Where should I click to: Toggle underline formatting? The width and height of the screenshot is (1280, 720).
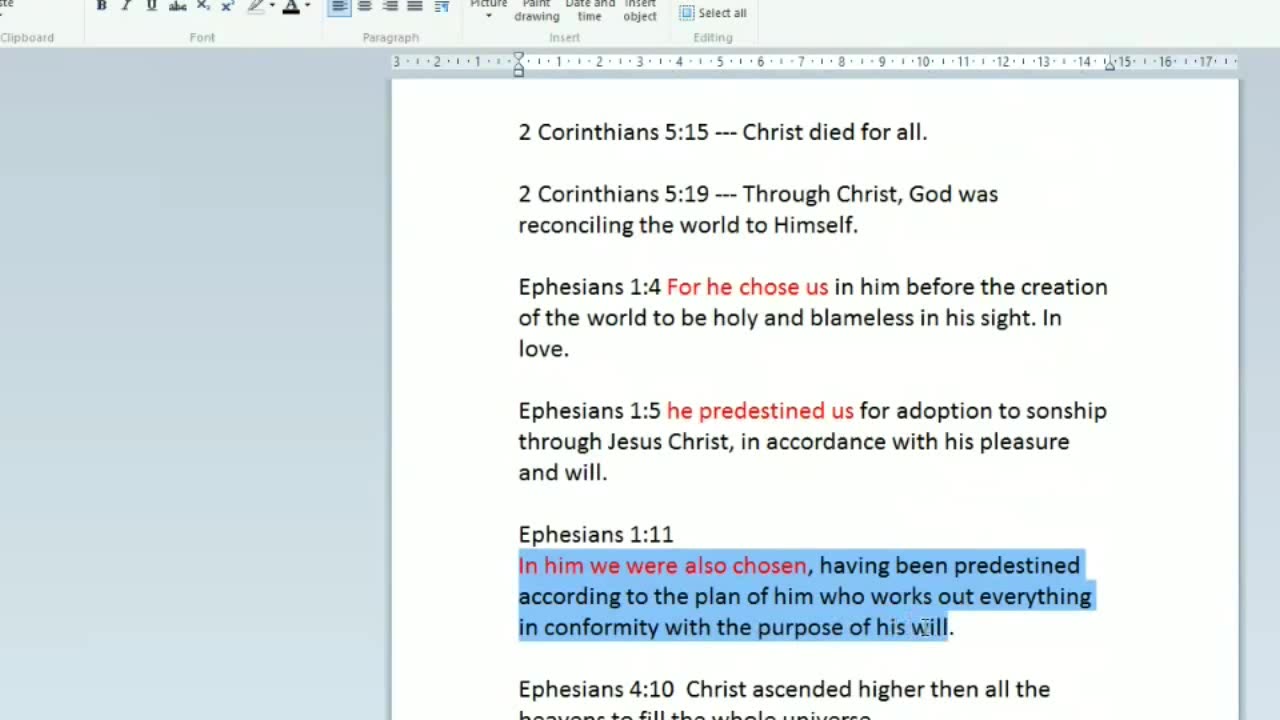click(152, 6)
